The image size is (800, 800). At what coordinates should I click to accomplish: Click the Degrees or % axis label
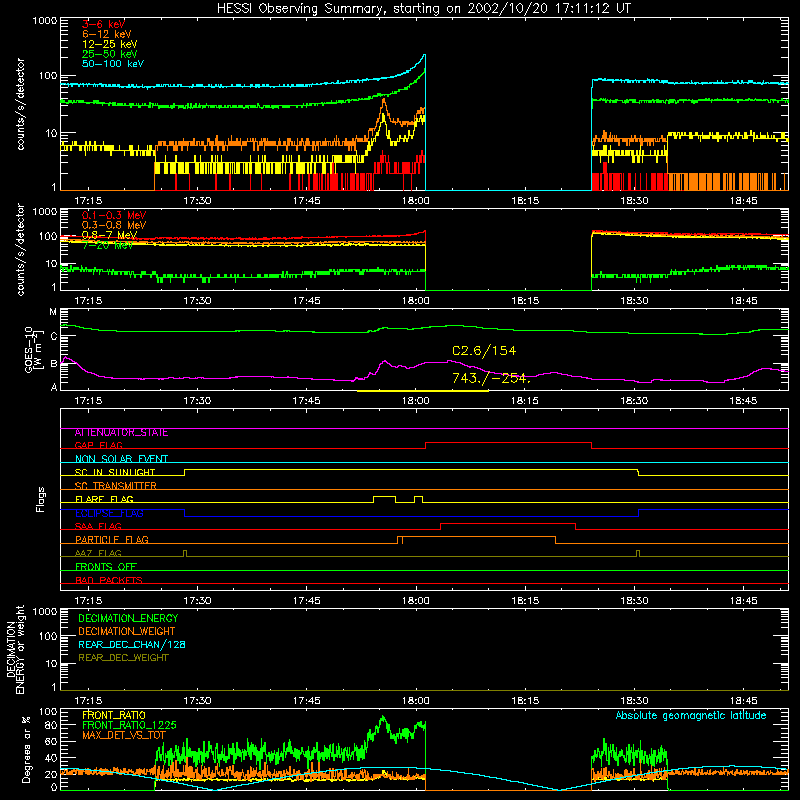[26, 749]
